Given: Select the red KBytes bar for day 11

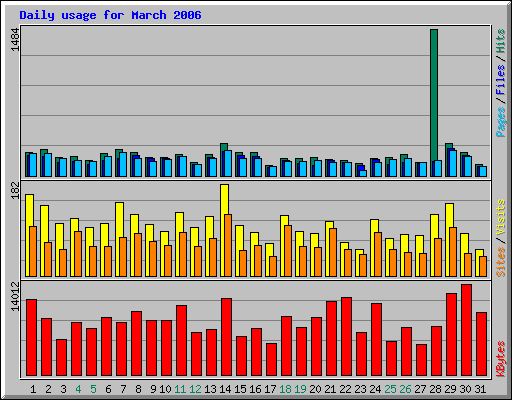Looking at the screenshot, I should pos(181,341).
